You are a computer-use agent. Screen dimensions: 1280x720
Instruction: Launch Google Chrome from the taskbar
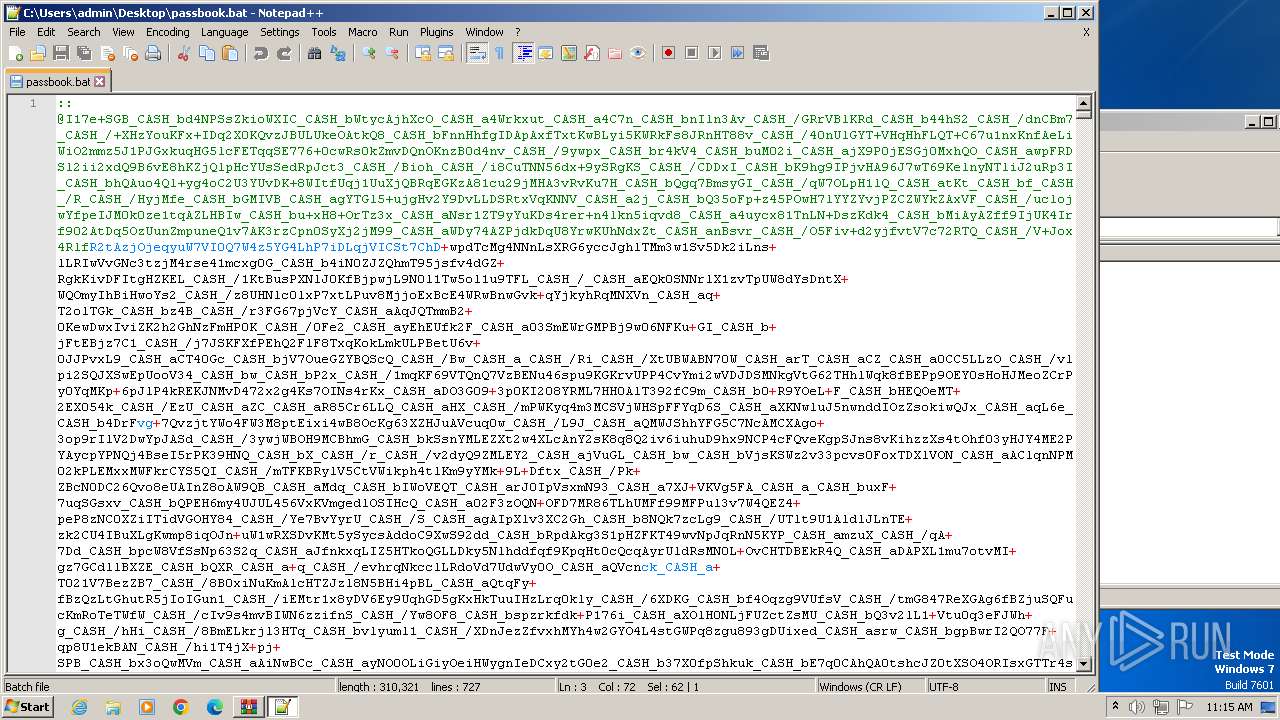(181, 707)
